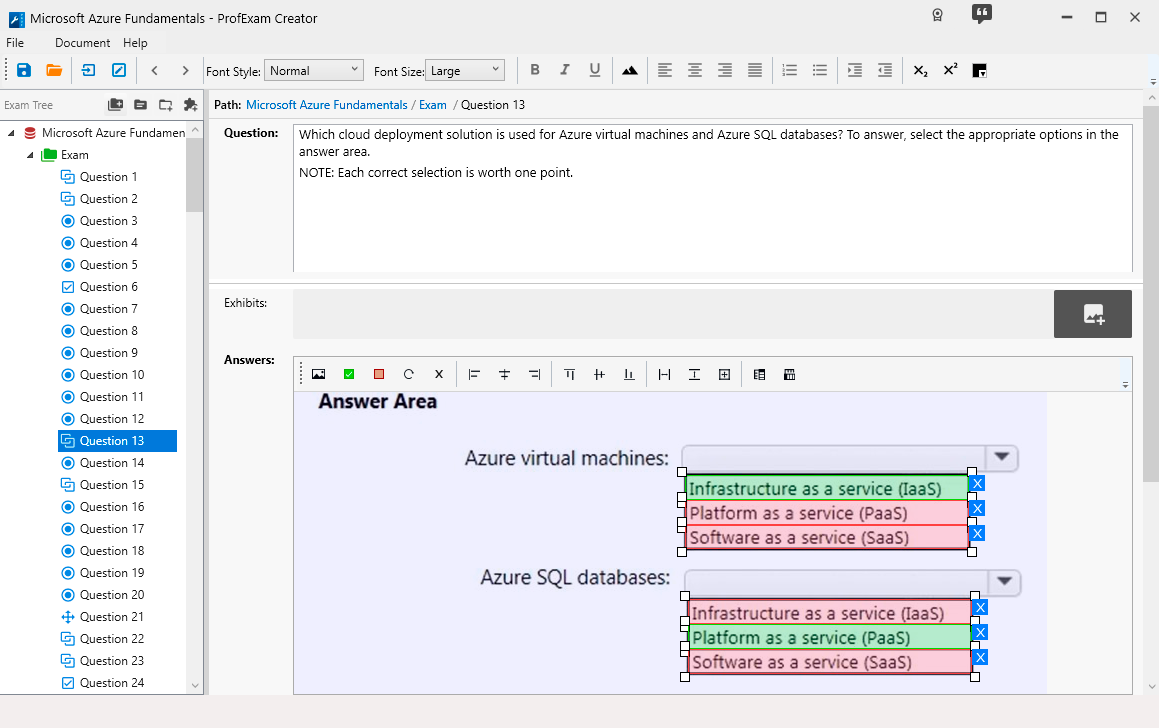Apply numbered list formatting
This screenshot has height=728, width=1159.
(x=789, y=70)
